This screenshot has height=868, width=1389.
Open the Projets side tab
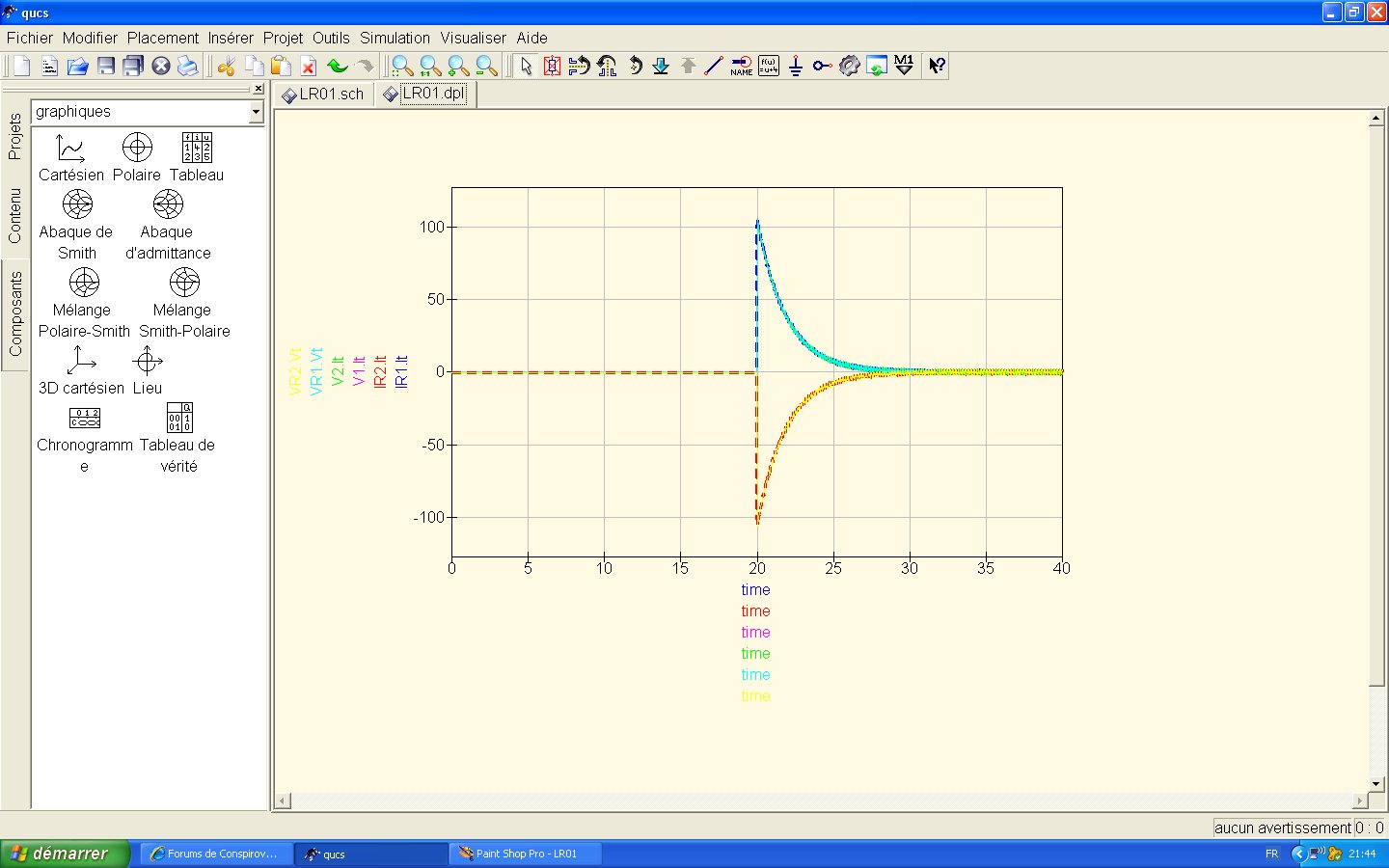[14, 136]
